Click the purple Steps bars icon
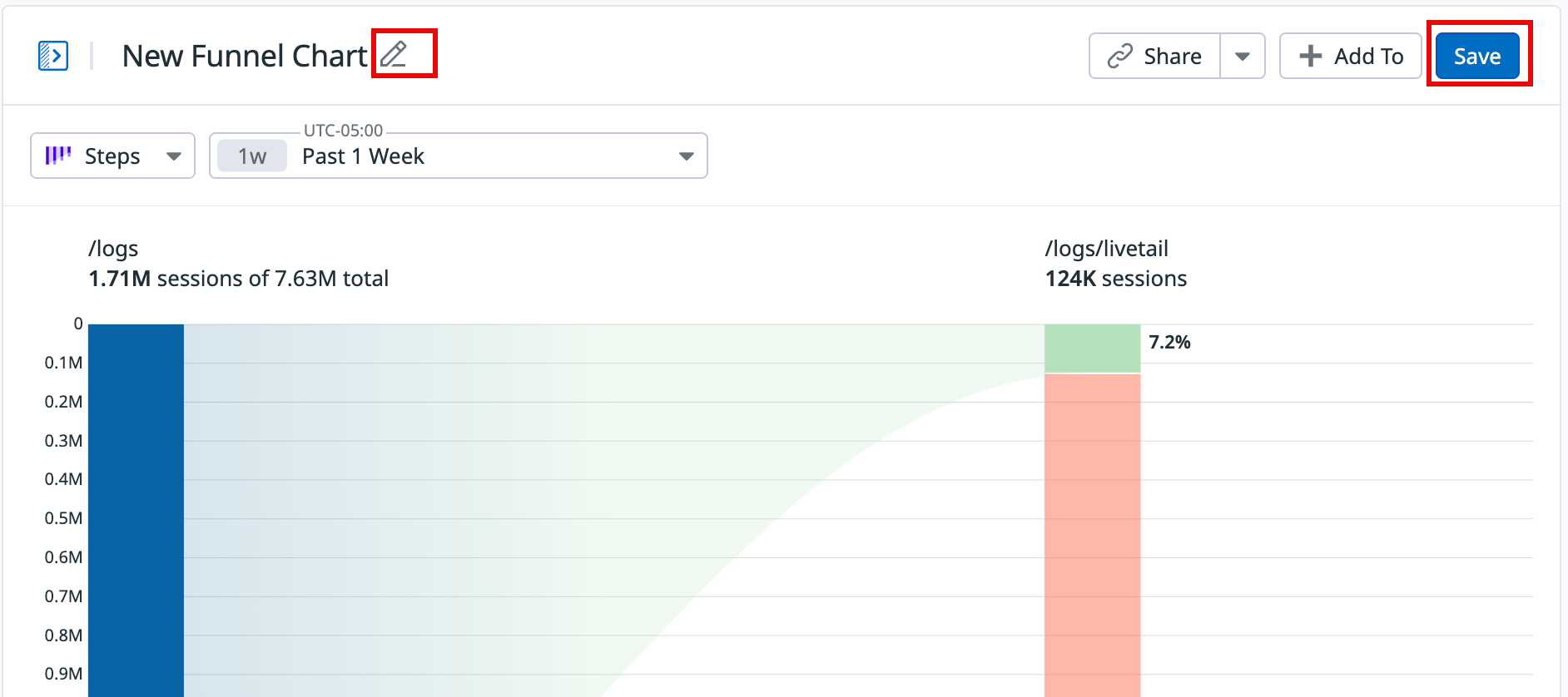The image size is (1568, 697). (x=57, y=156)
